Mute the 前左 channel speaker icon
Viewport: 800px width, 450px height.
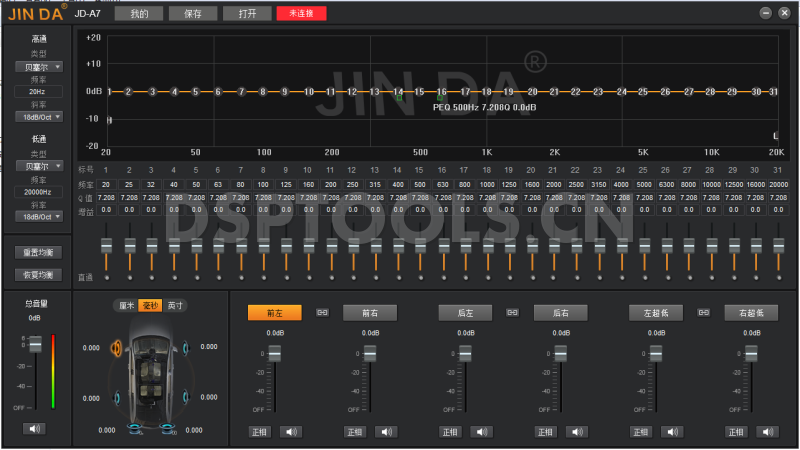point(290,432)
